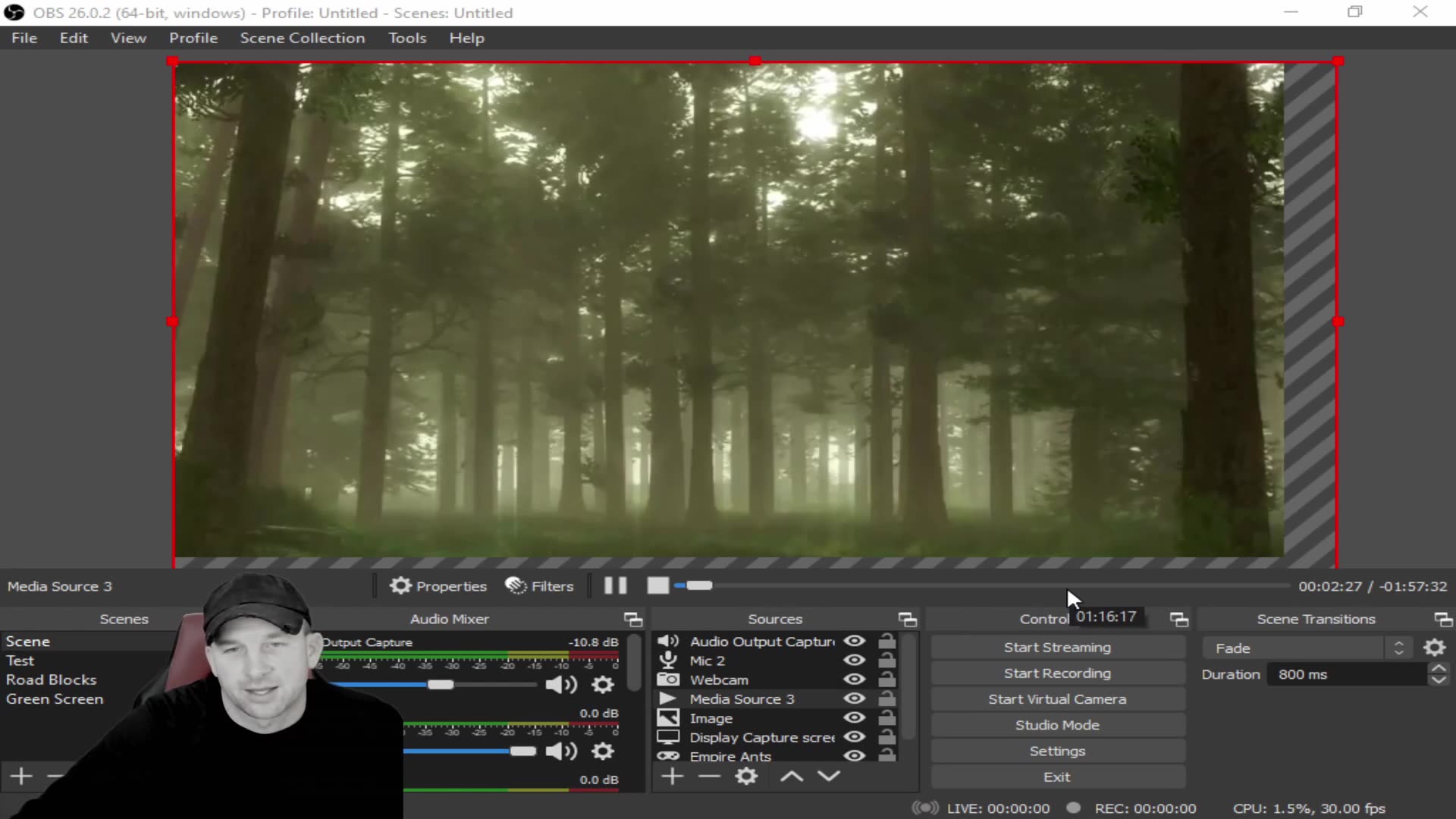
Task: Pause the media playback
Action: click(614, 585)
